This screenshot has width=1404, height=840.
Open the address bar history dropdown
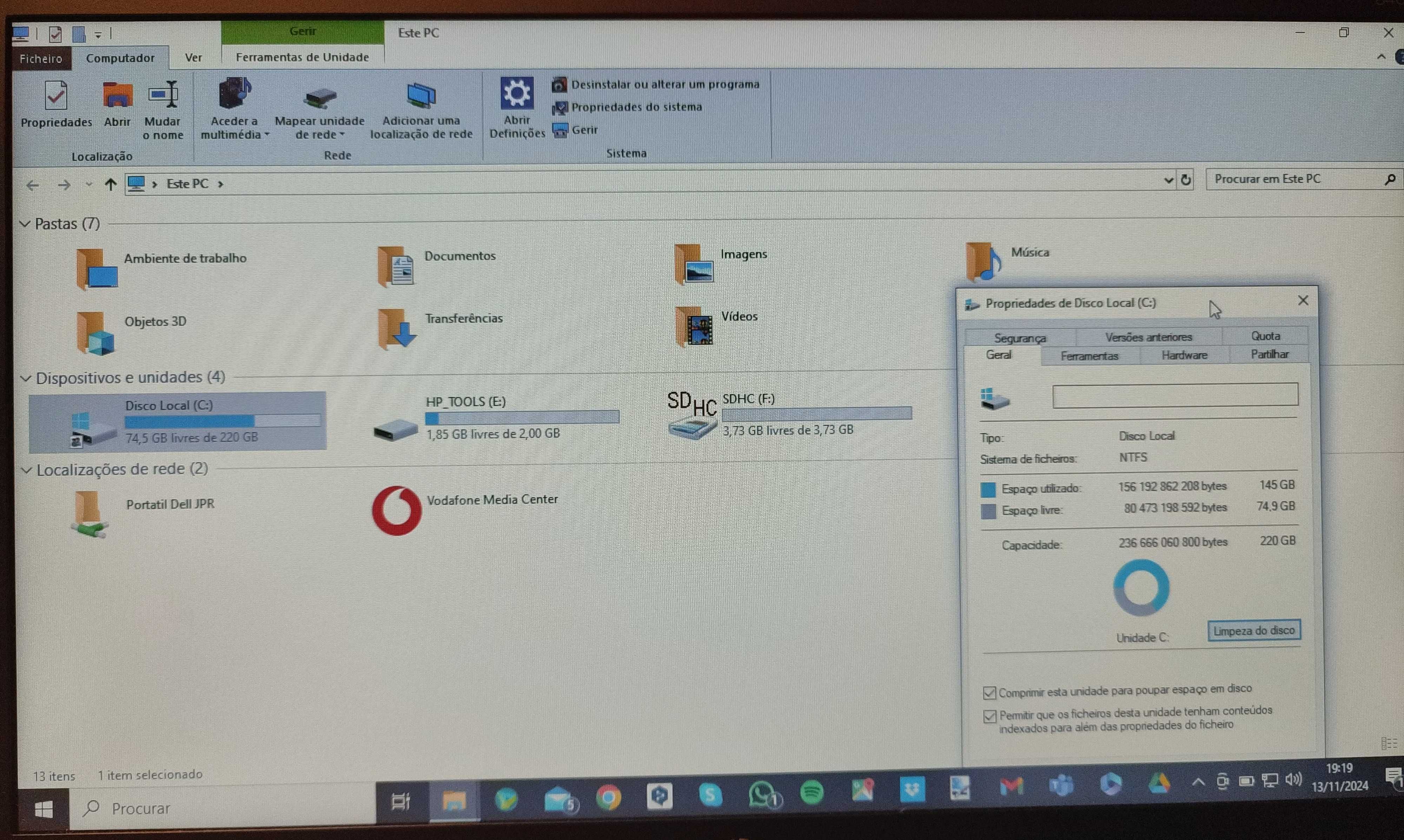(1168, 180)
